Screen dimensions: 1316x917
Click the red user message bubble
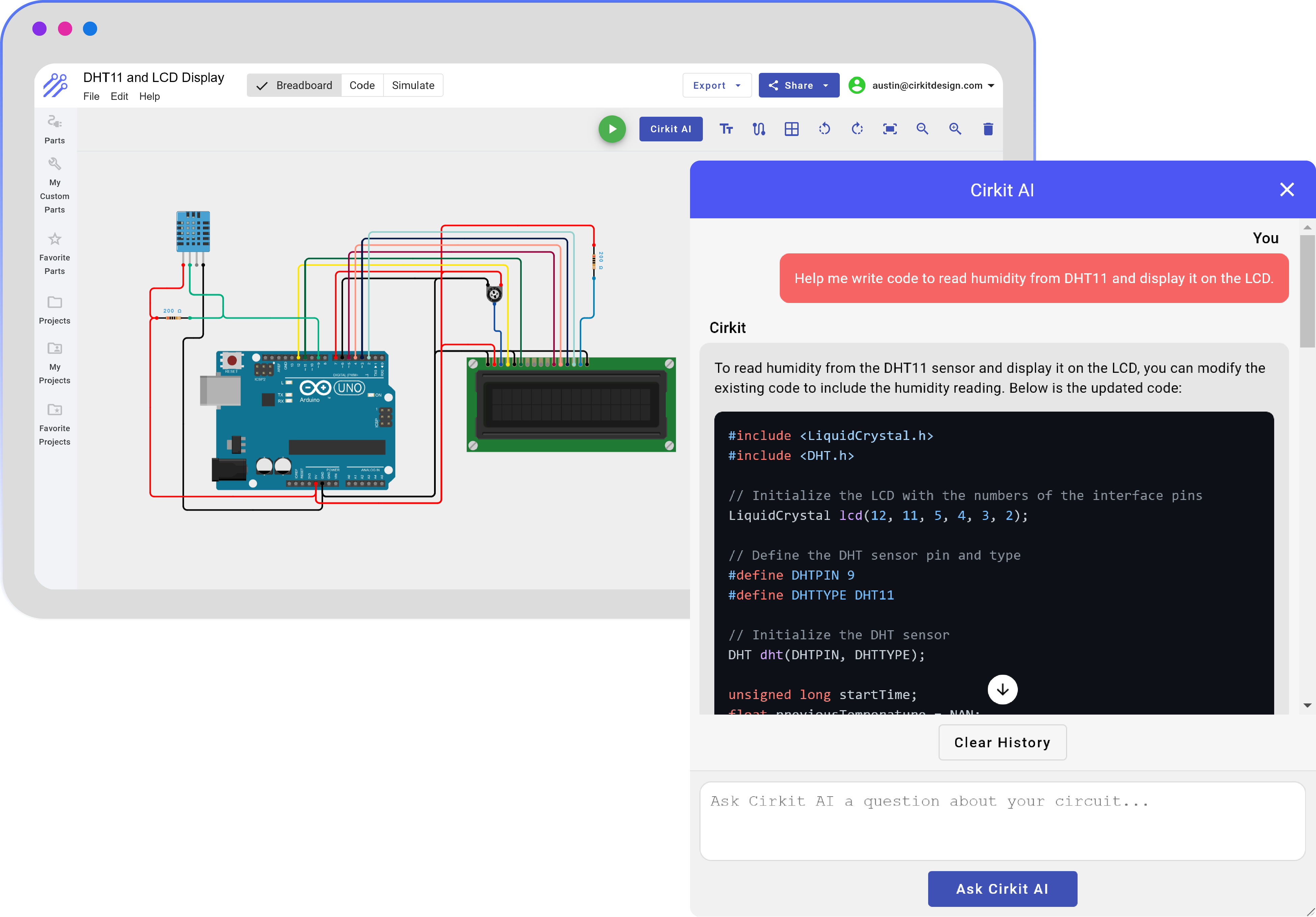1033,278
